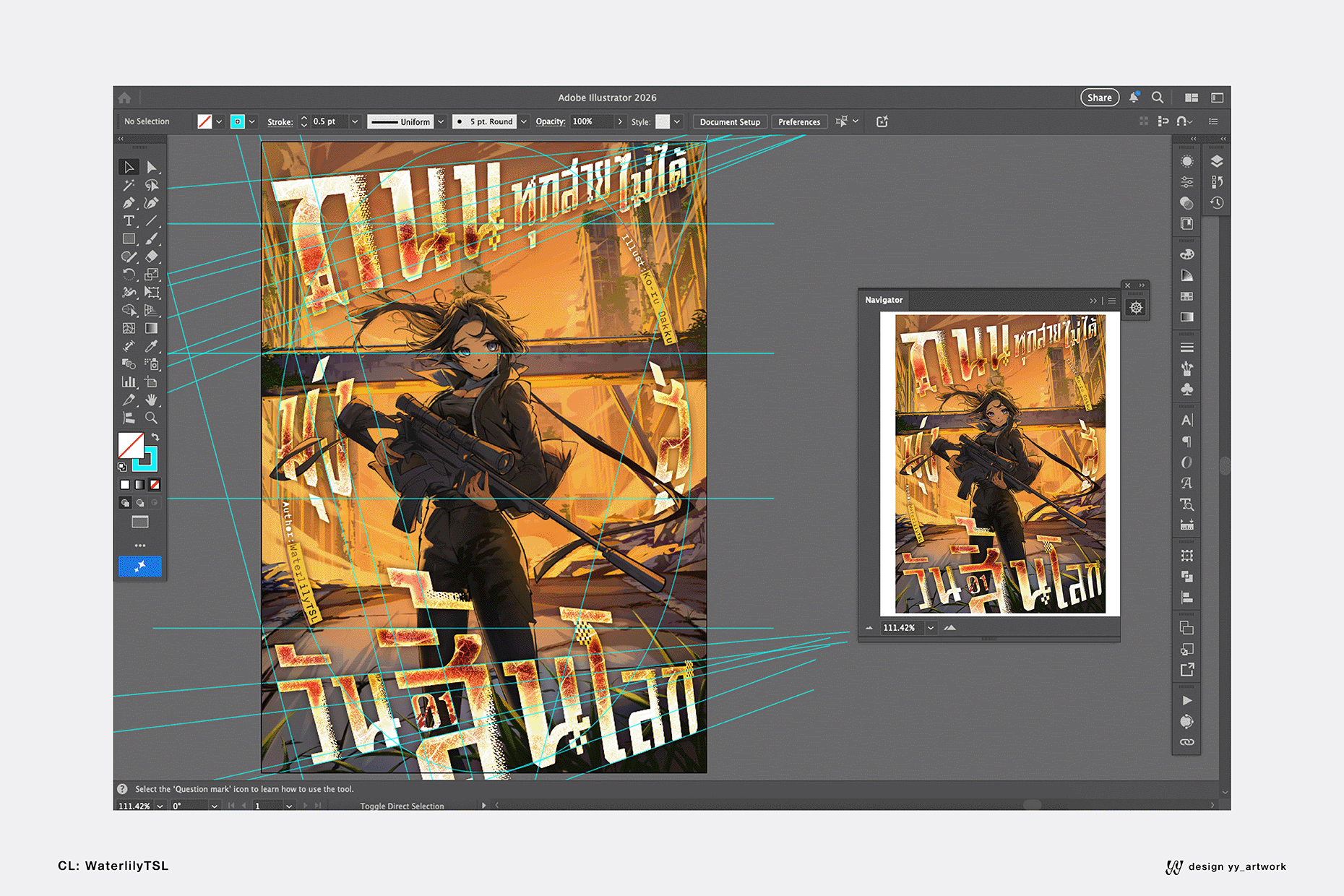Select the Artboard tool
The width and height of the screenshot is (1344, 896).
tap(151, 382)
